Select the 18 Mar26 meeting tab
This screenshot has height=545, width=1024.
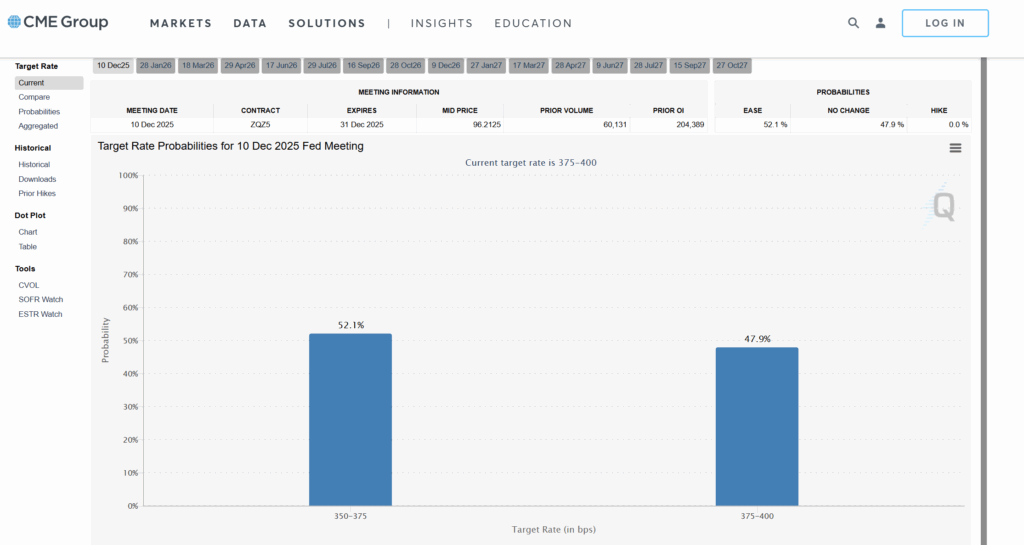(197, 65)
